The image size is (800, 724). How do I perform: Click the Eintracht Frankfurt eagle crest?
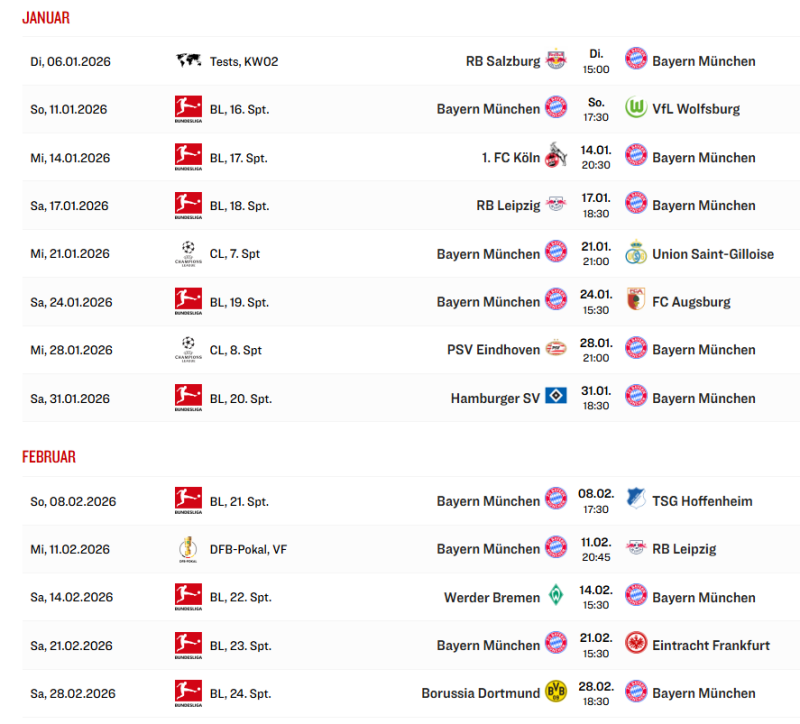[636, 645]
